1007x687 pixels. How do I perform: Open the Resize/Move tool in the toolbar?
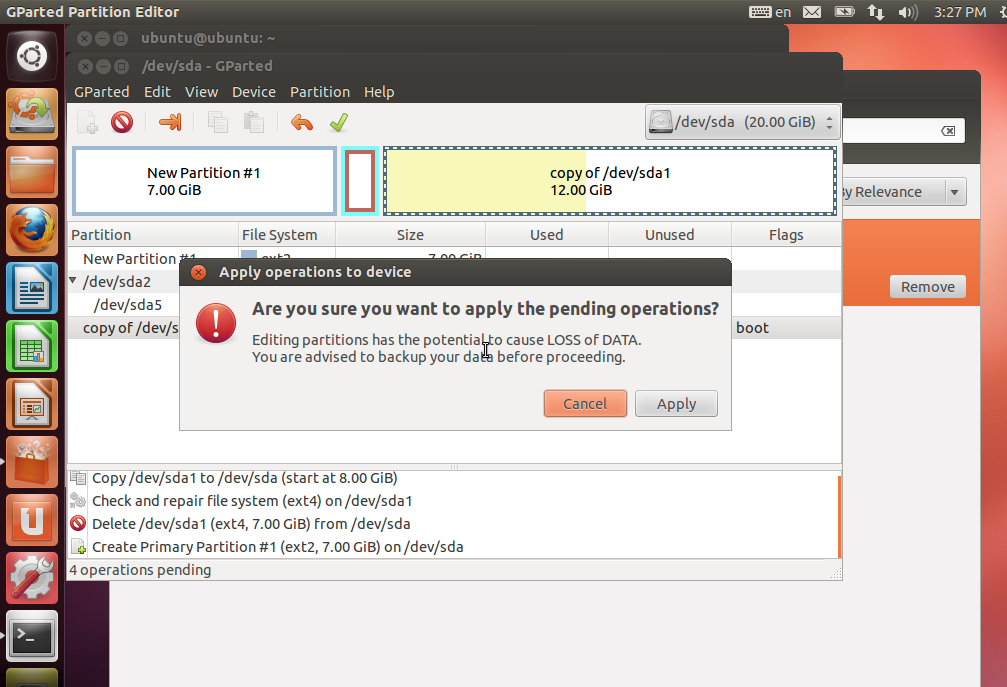pyautogui.click(x=171, y=122)
